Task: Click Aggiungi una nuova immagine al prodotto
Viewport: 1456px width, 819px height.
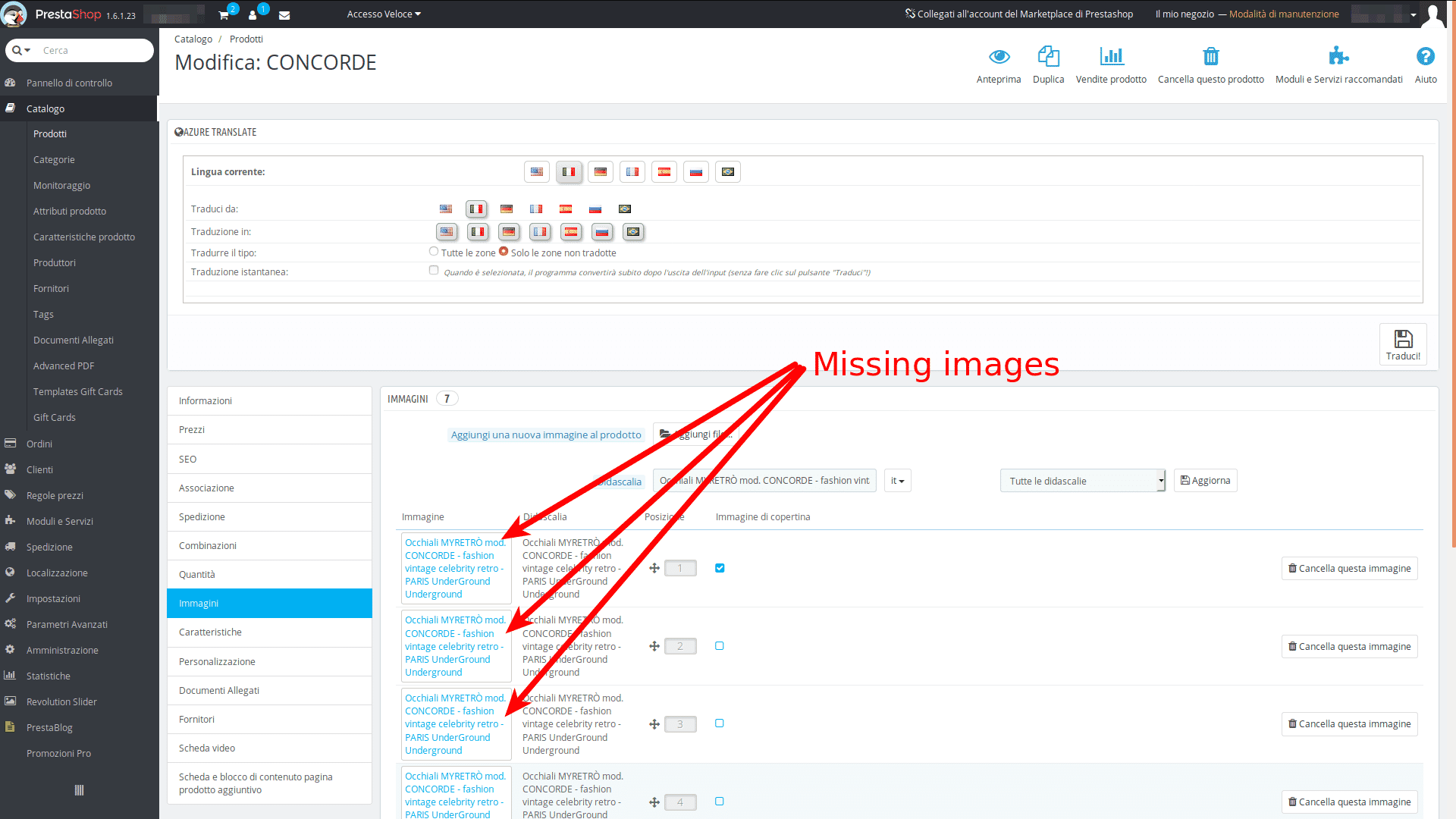Action: pyautogui.click(x=546, y=434)
